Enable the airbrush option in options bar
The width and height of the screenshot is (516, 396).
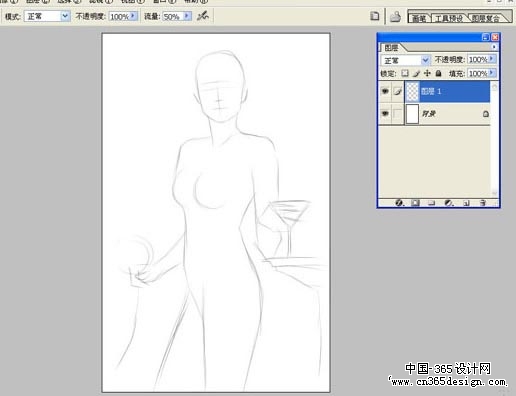click(x=203, y=16)
